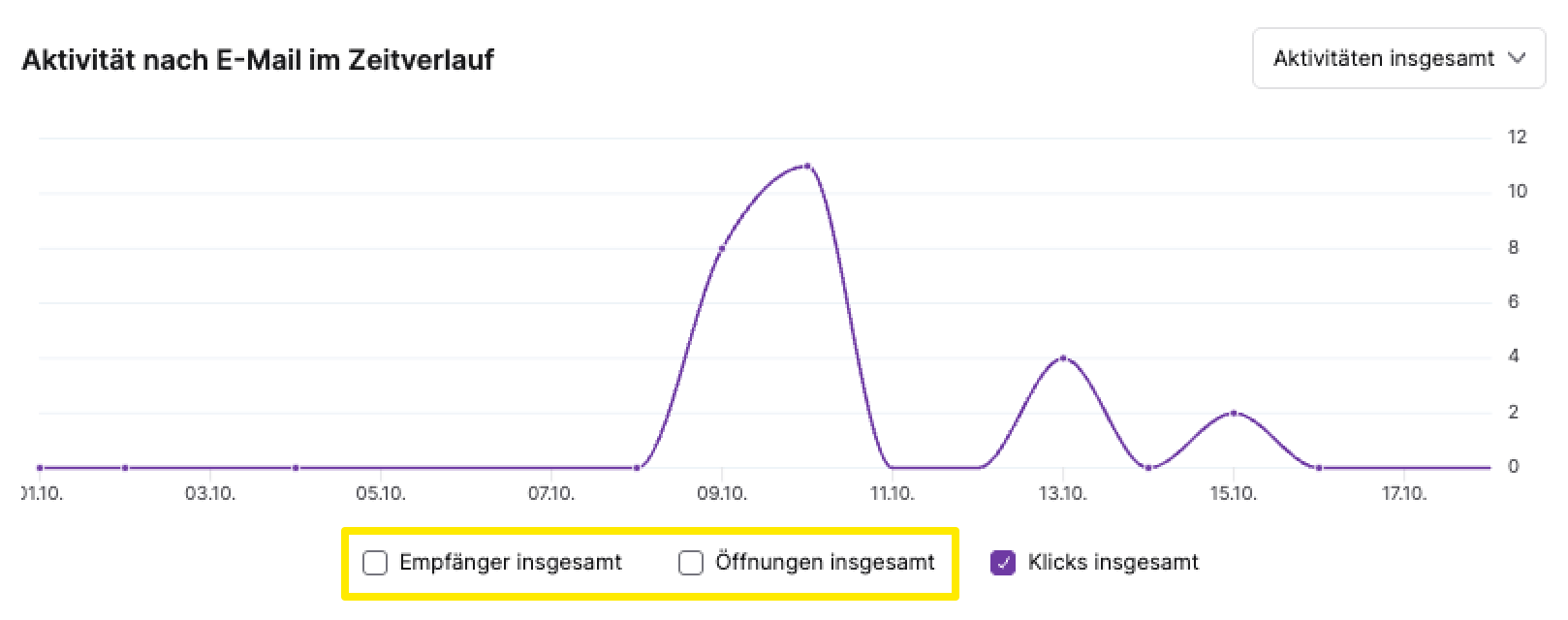Enable the Empfänger insgesamt checkbox

pos(375,563)
